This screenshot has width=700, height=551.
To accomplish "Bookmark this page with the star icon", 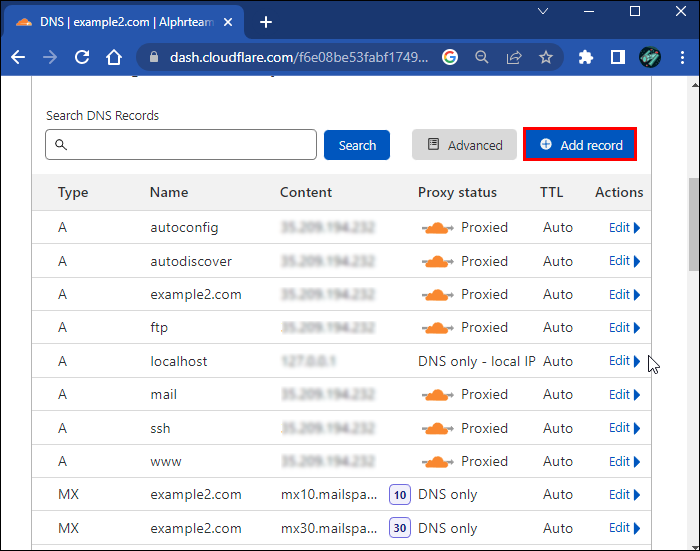I will 545,57.
